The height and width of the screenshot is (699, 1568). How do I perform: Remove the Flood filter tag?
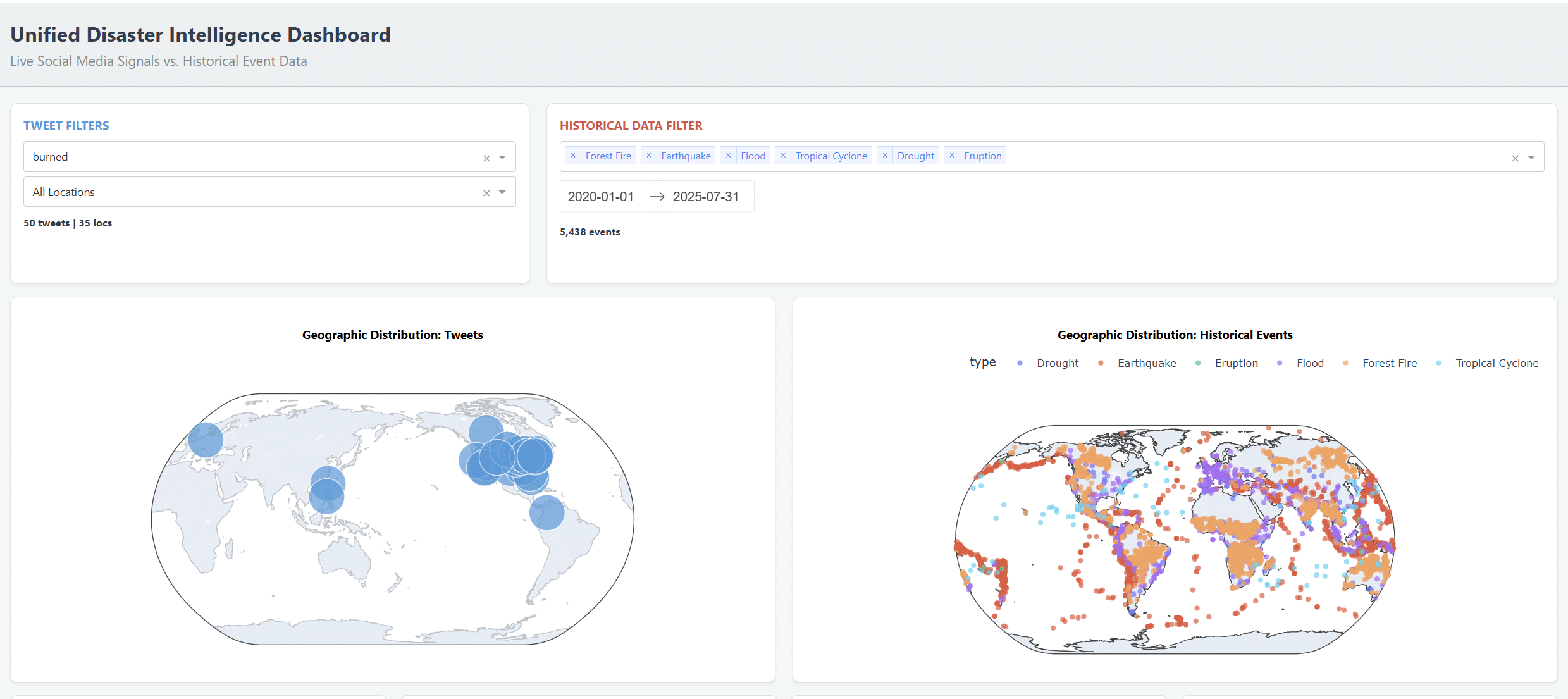coord(728,156)
